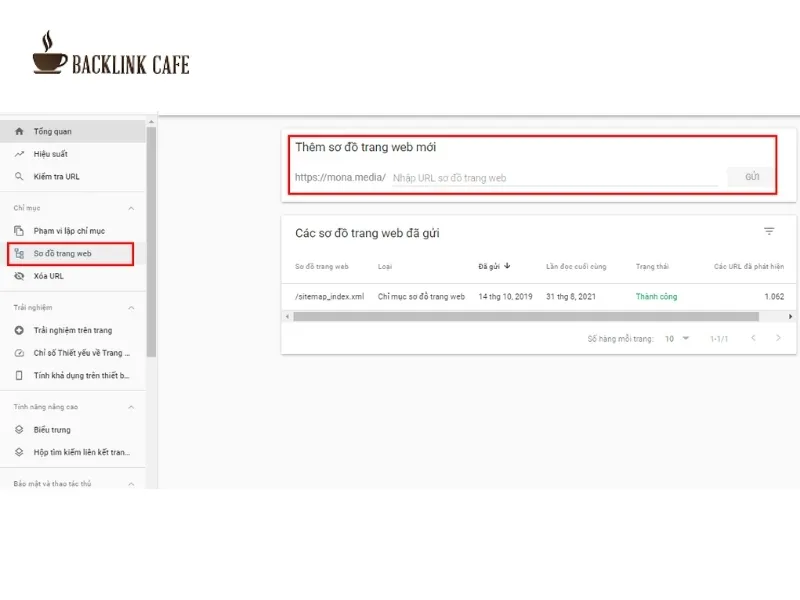Collapse the Bảo mật và thao tác thủ section
800x600 pixels.
[x=131, y=484]
